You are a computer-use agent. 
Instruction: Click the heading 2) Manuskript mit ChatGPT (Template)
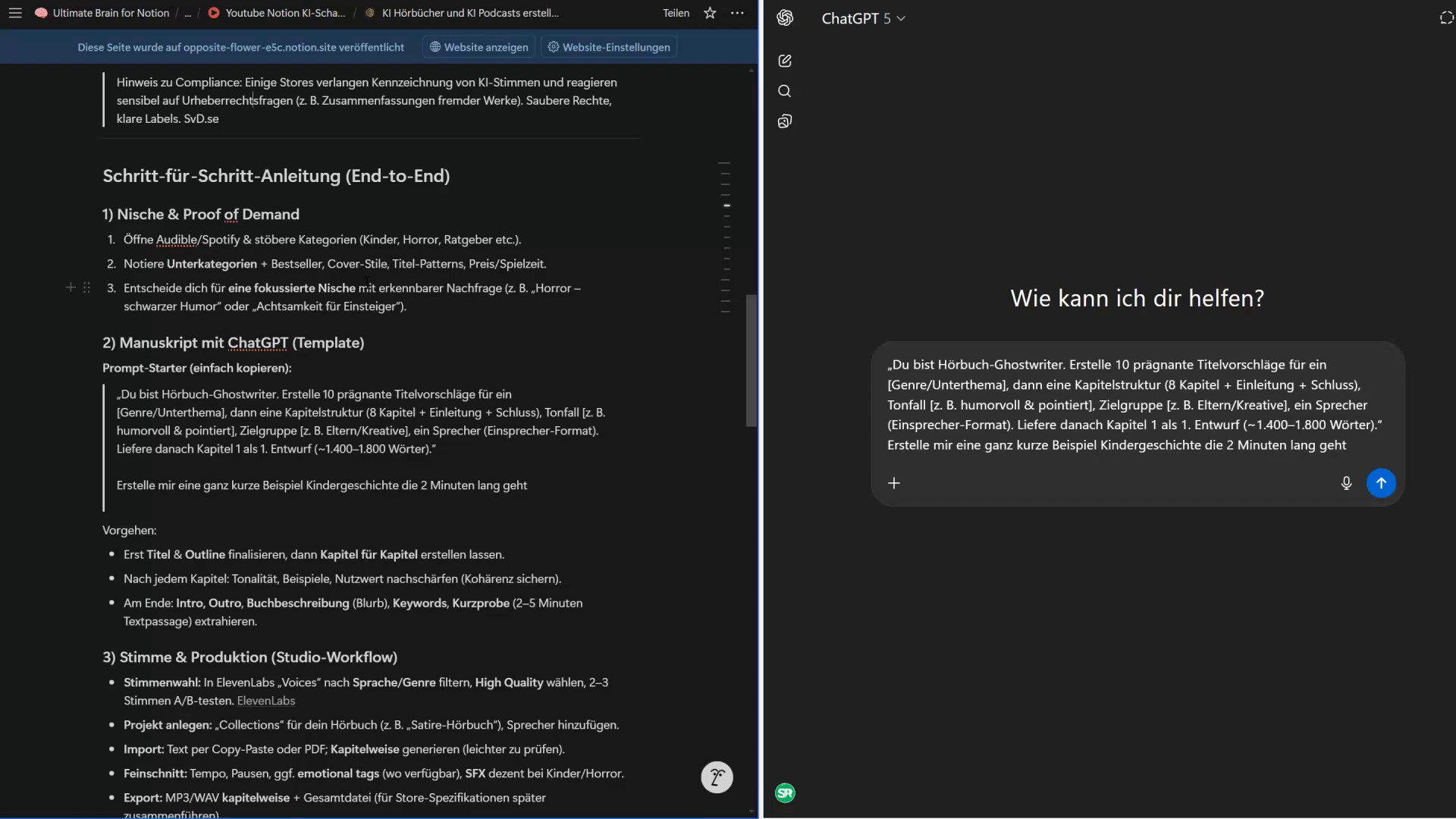click(234, 343)
